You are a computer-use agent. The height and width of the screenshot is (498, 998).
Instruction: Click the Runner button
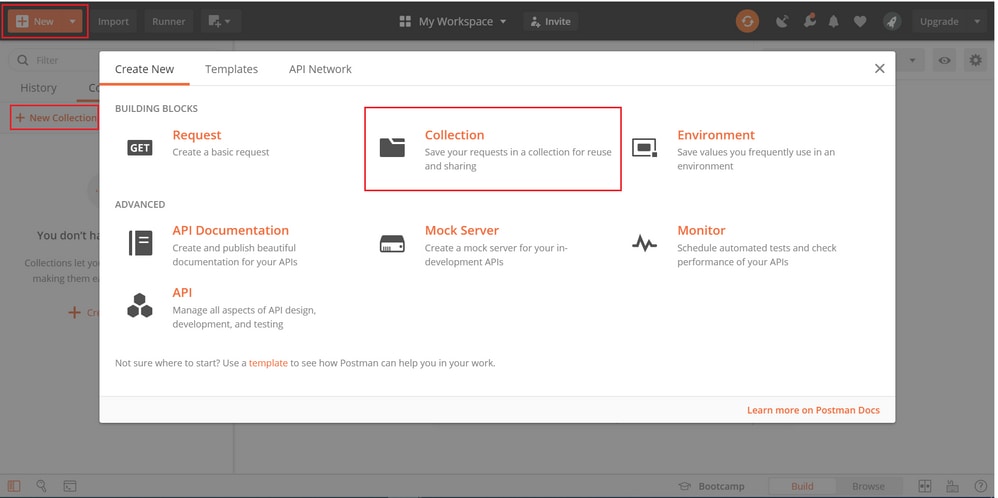(x=169, y=22)
